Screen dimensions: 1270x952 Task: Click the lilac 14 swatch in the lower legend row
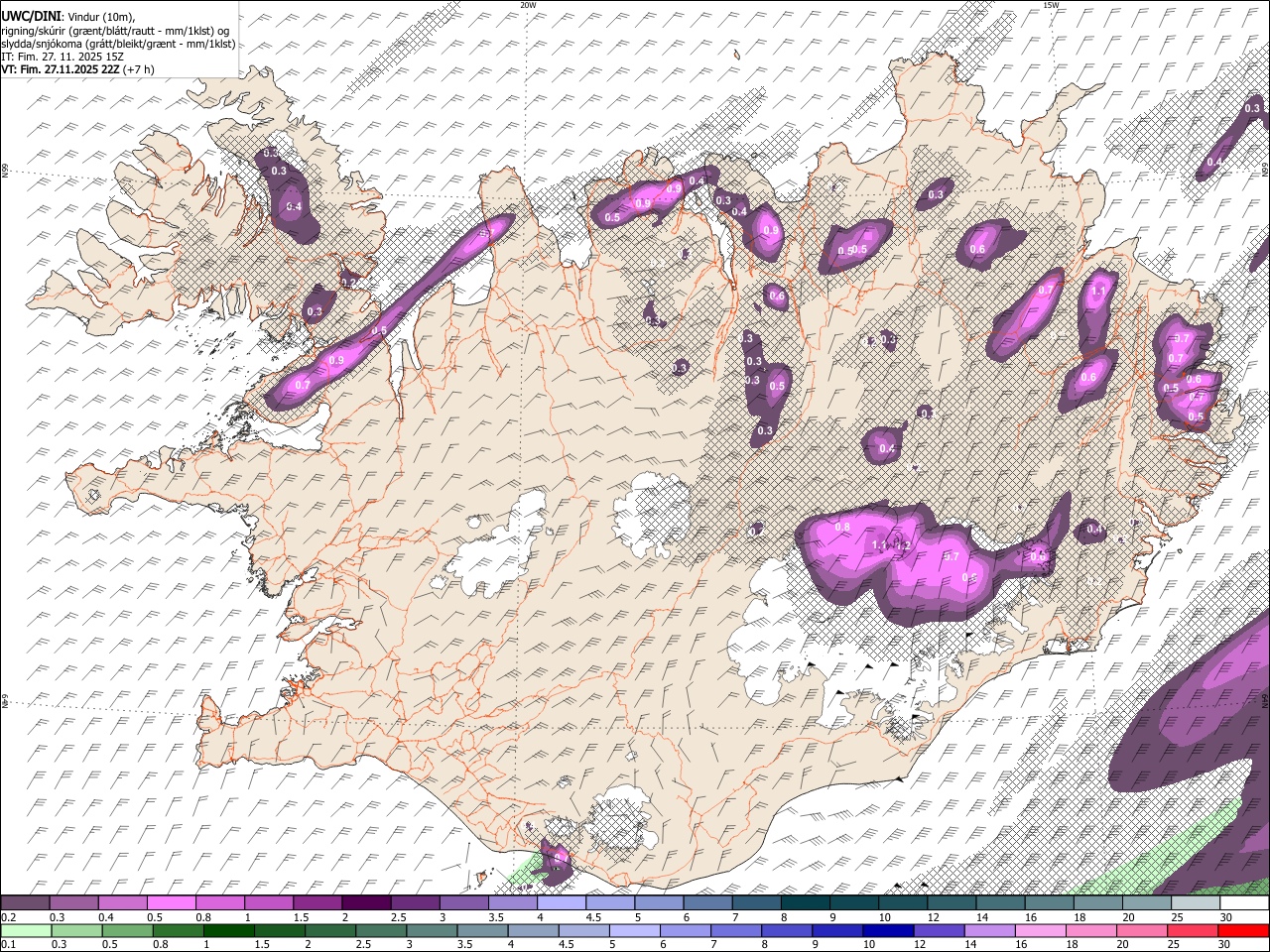[x=988, y=930]
